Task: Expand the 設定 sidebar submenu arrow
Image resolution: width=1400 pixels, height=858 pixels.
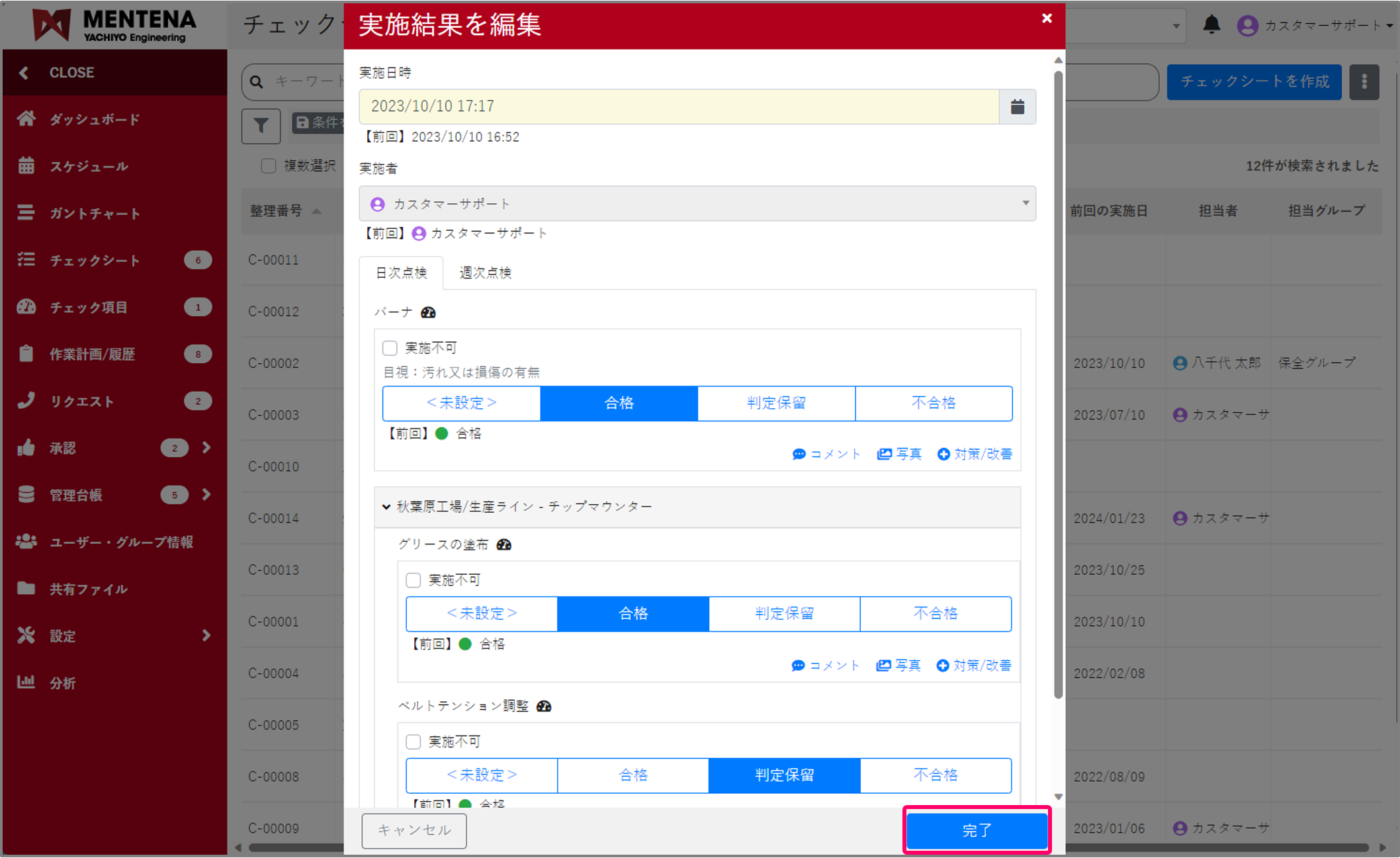Action: click(x=206, y=636)
